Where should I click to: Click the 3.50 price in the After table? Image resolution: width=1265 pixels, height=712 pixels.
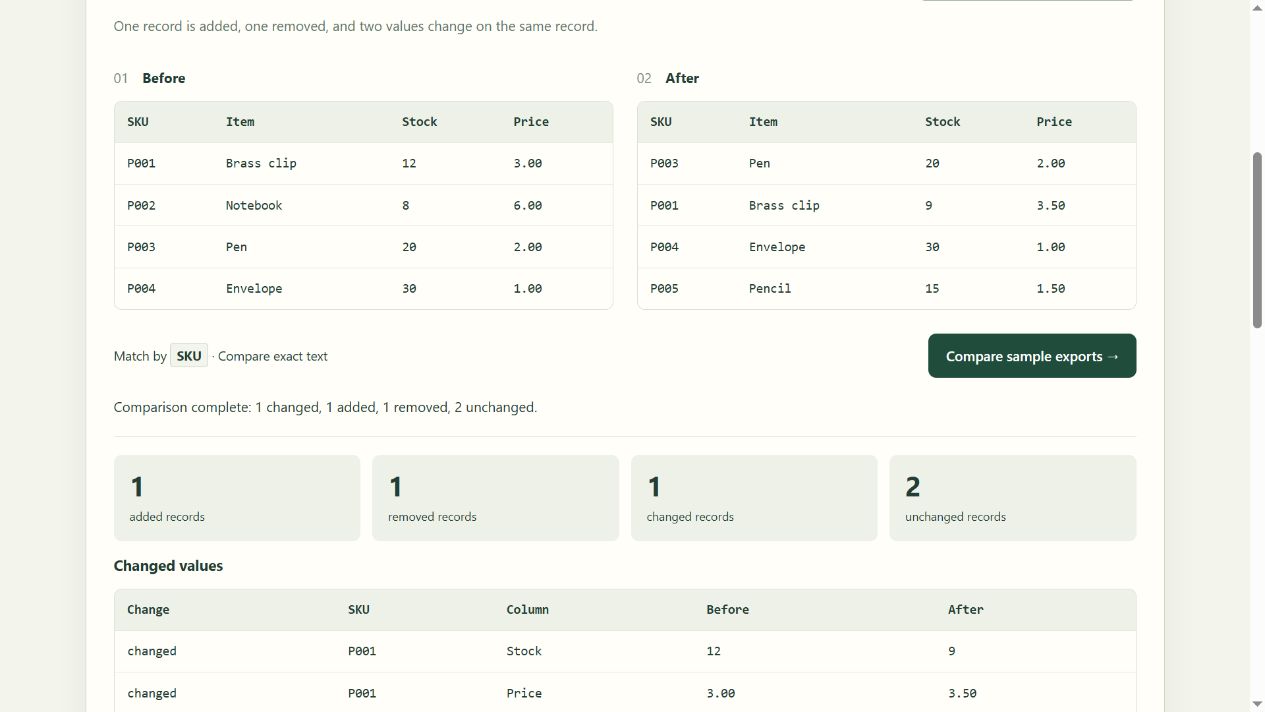tap(1051, 205)
